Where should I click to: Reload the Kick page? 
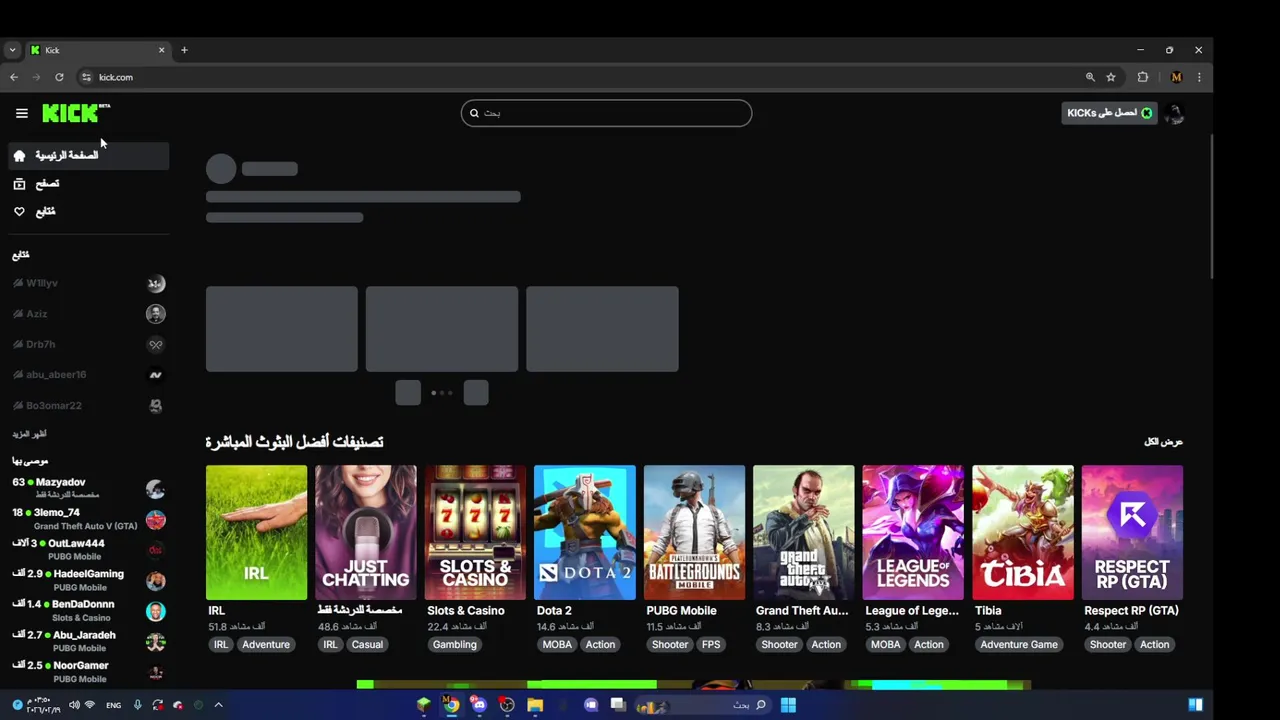tap(59, 77)
